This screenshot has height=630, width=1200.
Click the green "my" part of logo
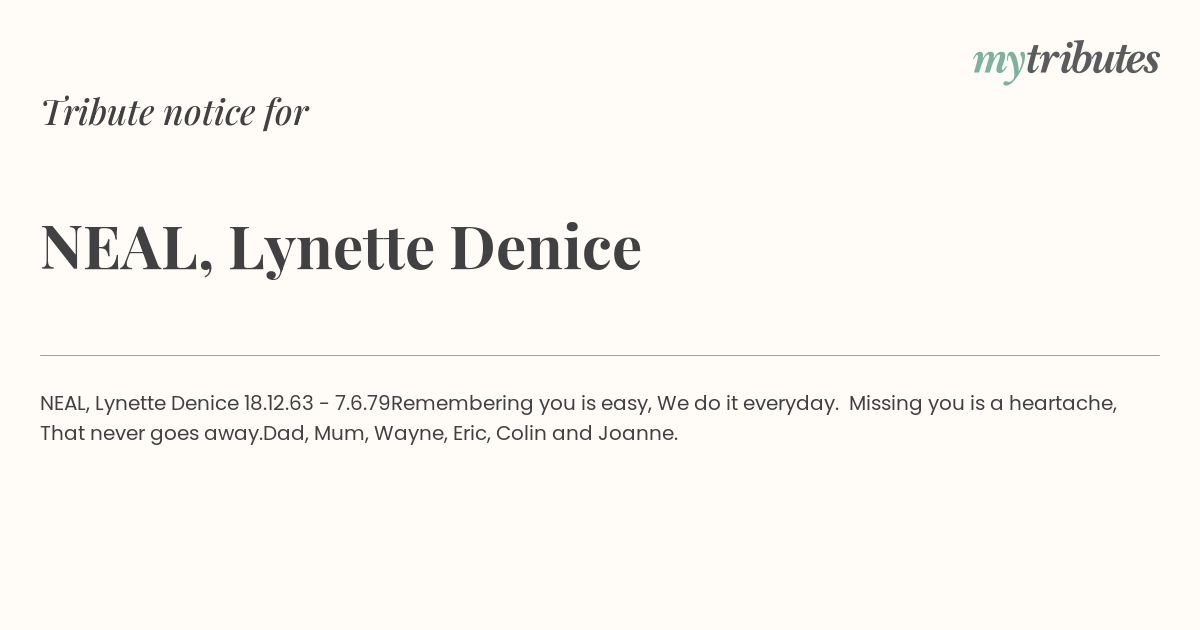click(x=998, y=64)
